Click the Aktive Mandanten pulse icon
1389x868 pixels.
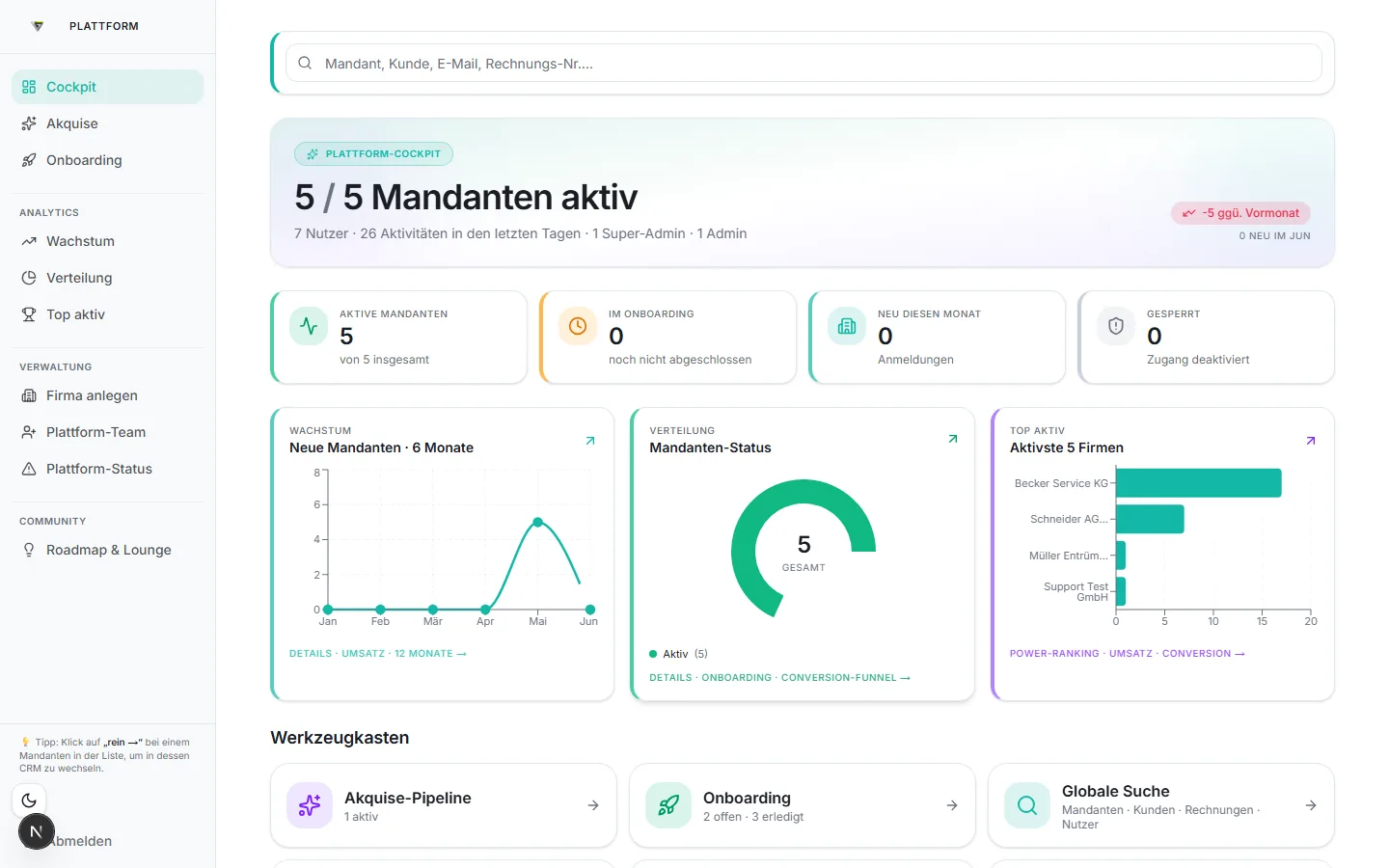309,326
